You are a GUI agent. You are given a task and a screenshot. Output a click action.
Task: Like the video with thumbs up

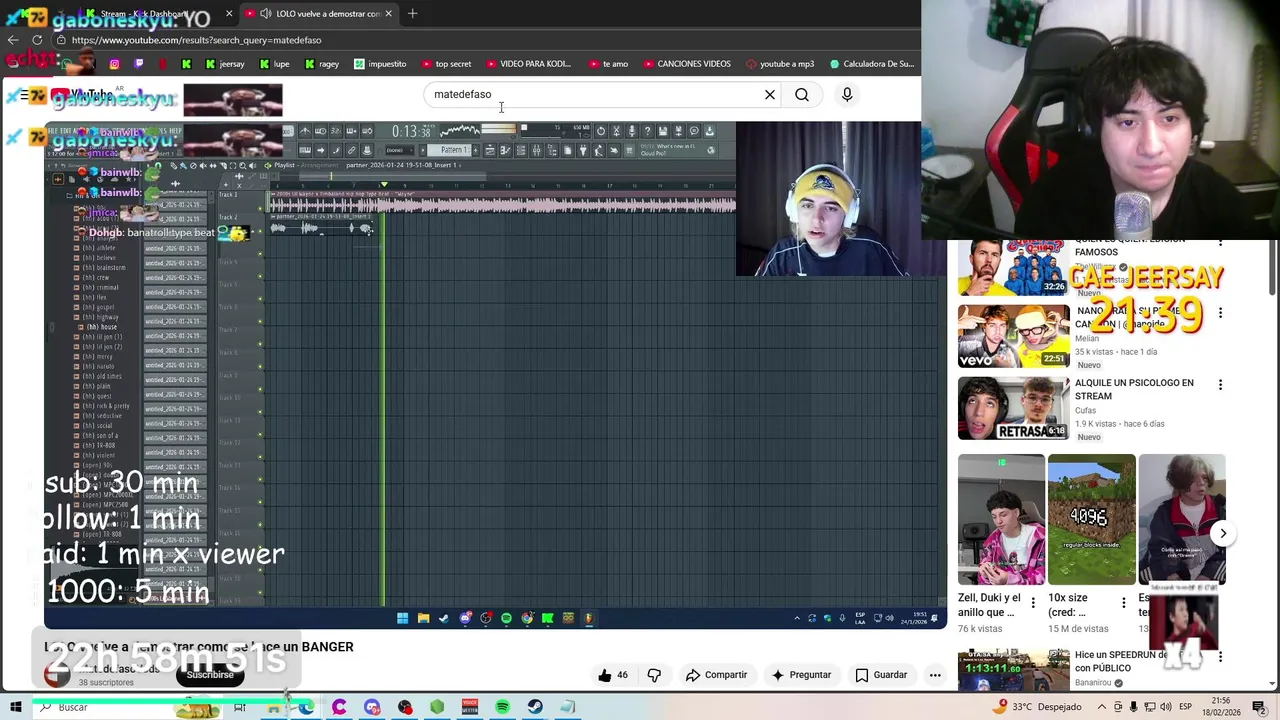[x=613, y=675]
